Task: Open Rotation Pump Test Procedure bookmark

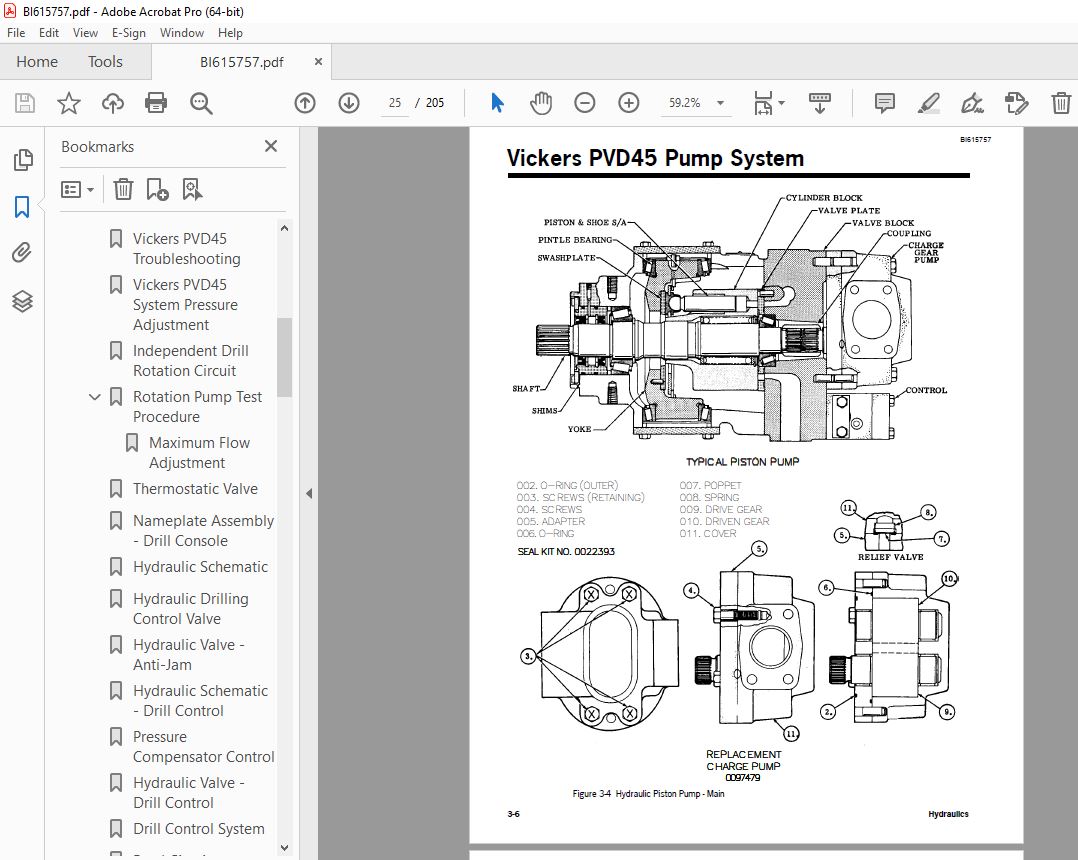Action: click(x=197, y=407)
